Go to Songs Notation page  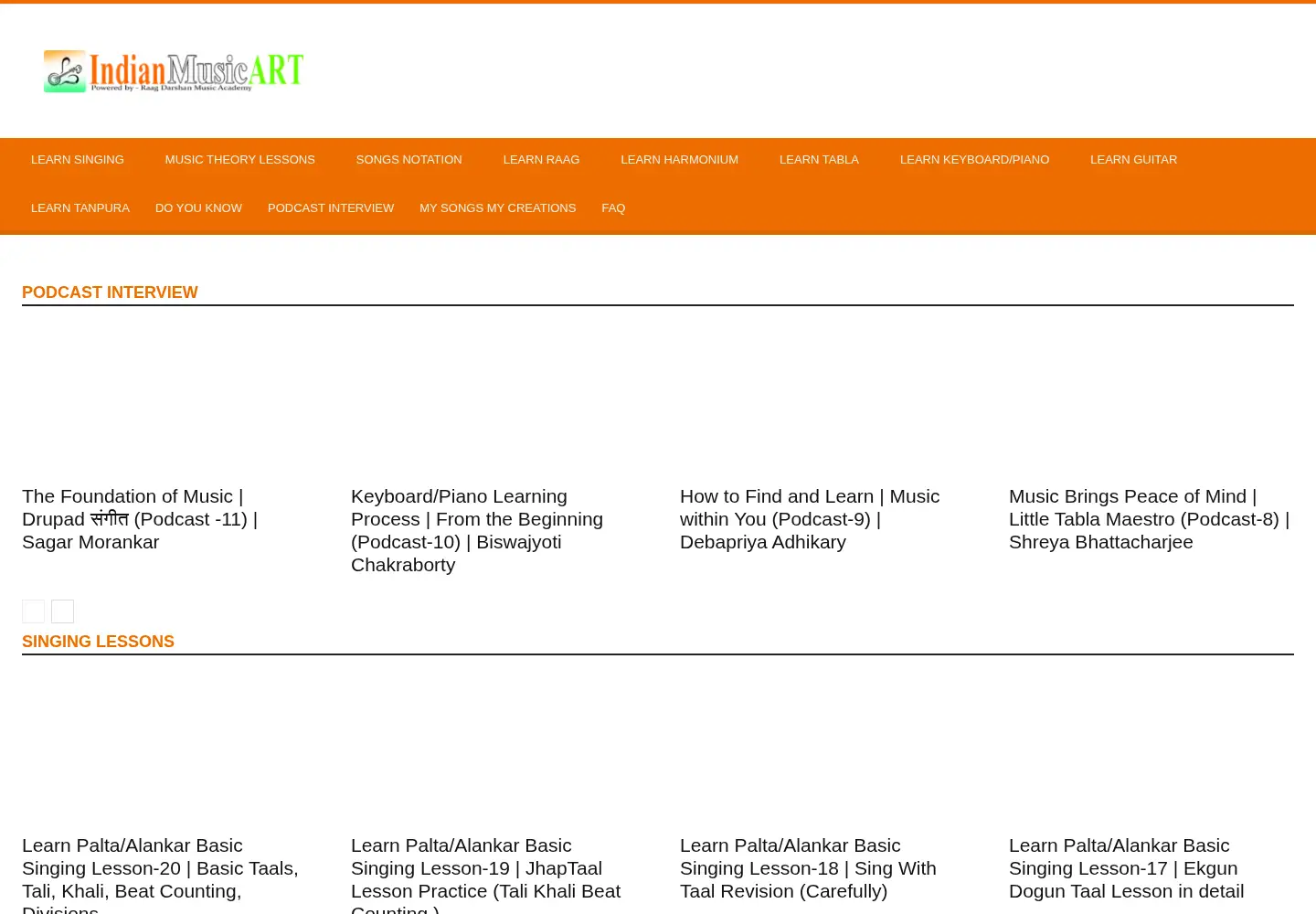409,160
